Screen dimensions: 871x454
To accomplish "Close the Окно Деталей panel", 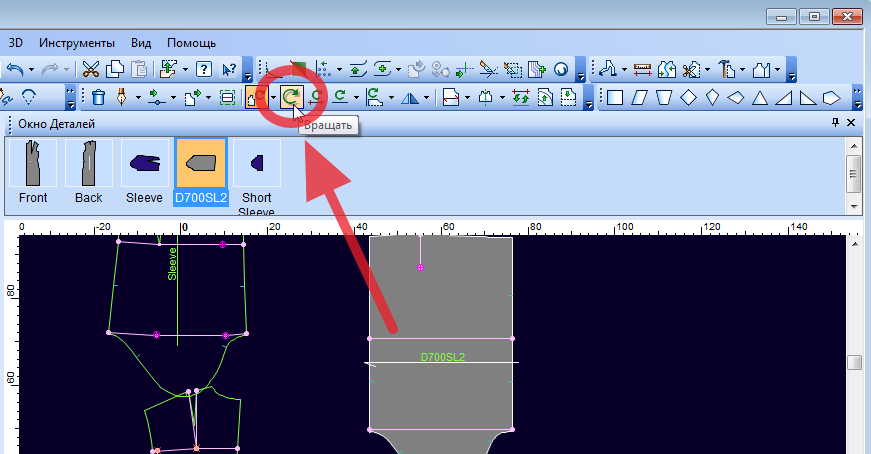I will (851, 122).
